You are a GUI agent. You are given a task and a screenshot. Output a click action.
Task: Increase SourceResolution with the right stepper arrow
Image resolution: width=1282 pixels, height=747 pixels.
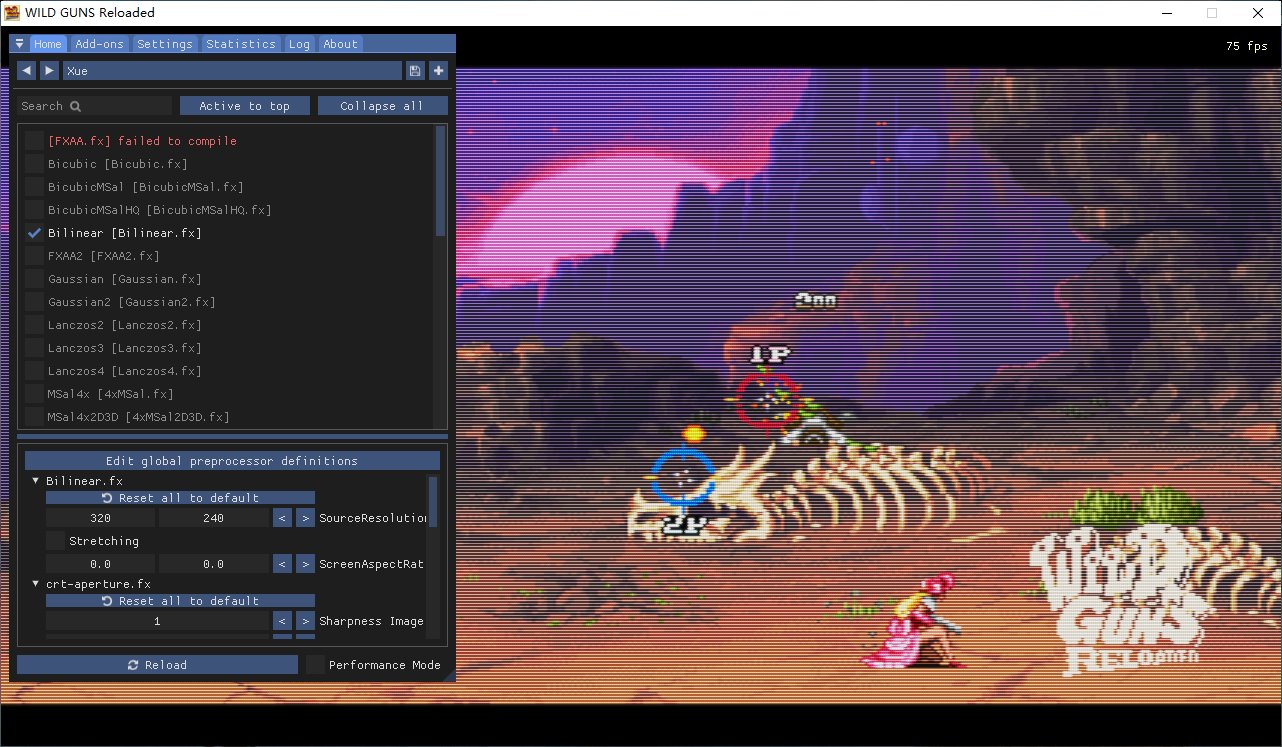(305, 517)
